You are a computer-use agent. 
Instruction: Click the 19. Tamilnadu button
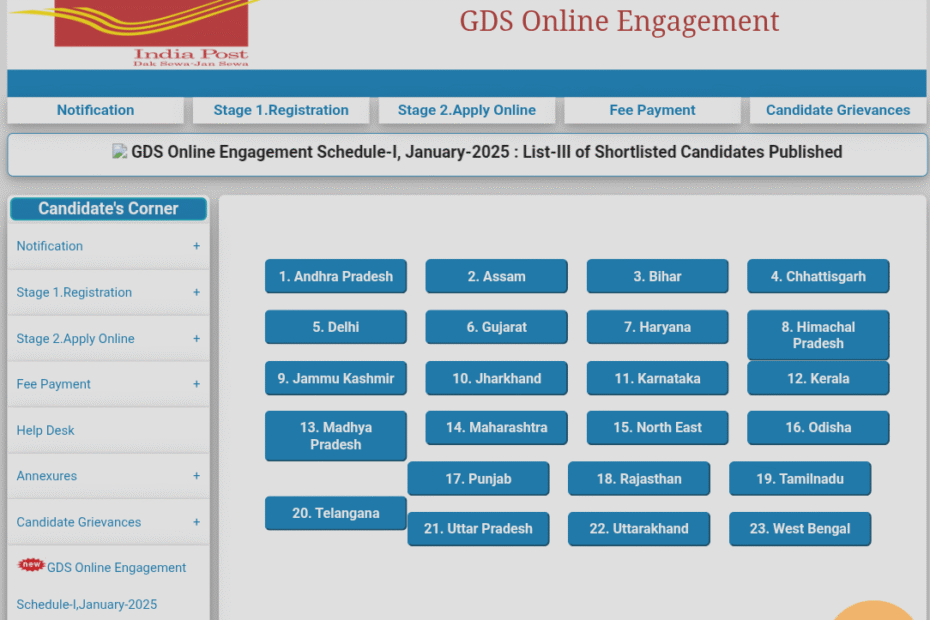click(800, 479)
